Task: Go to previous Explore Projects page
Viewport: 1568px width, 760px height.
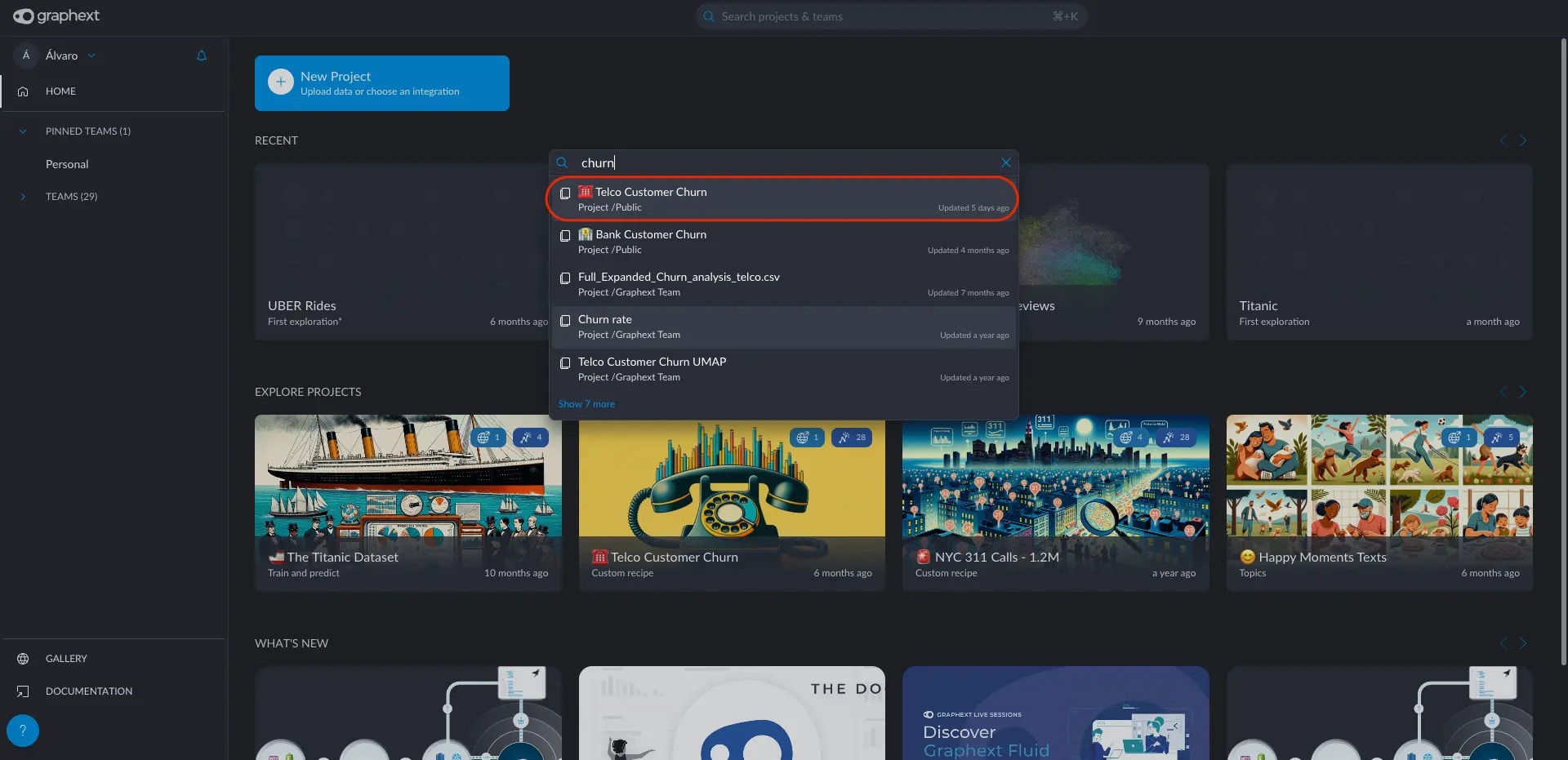Action: click(1503, 392)
